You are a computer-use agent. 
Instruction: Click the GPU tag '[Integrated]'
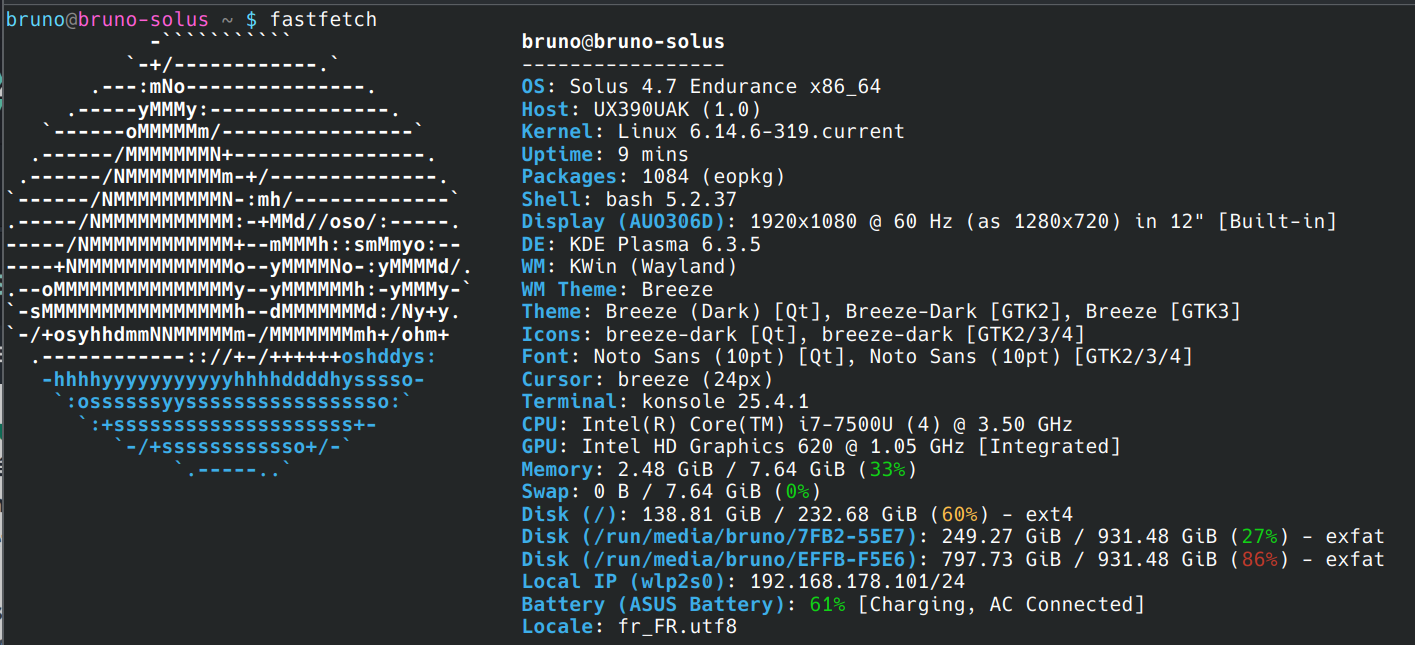[1049, 446]
